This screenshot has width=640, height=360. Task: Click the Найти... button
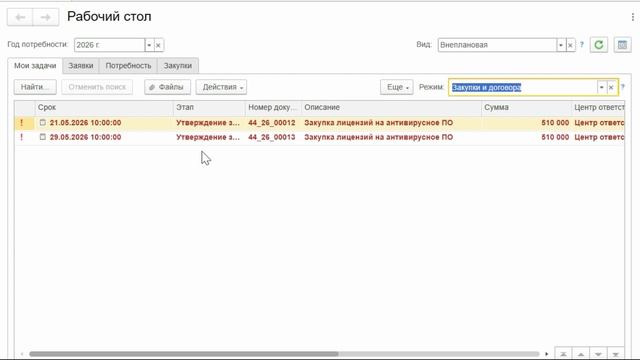click(35, 87)
